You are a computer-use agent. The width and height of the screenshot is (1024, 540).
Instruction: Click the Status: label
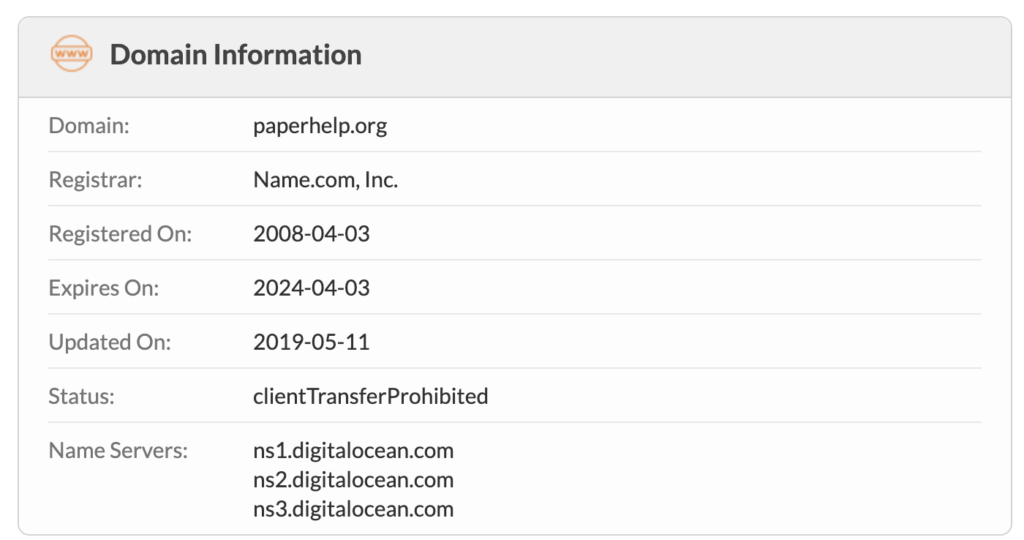coord(82,396)
